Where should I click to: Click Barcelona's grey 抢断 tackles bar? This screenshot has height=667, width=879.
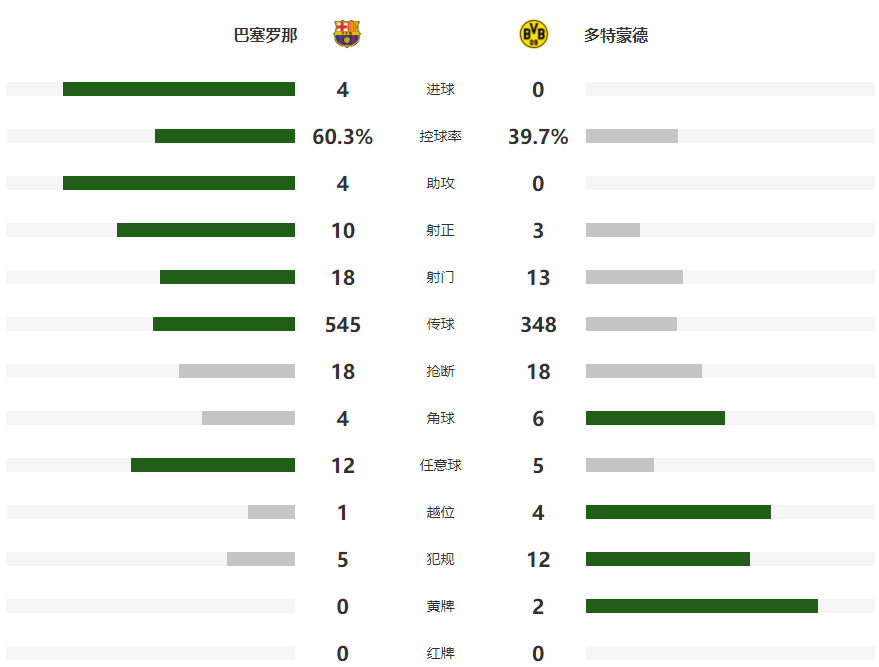pyautogui.click(x=237, y=371)
